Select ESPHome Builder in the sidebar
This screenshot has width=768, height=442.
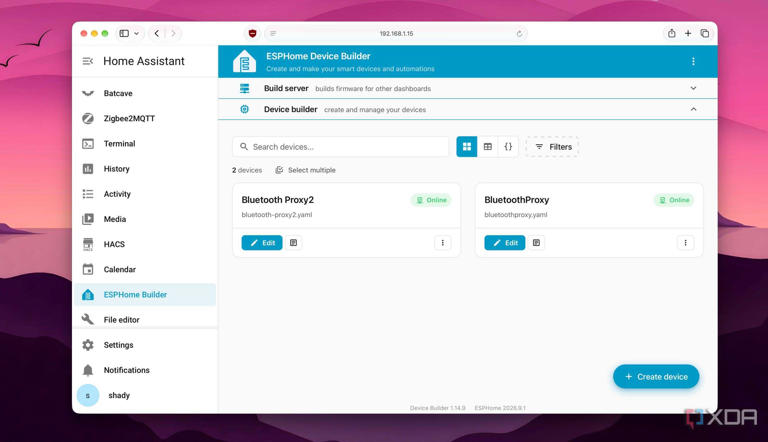point(144,295)
